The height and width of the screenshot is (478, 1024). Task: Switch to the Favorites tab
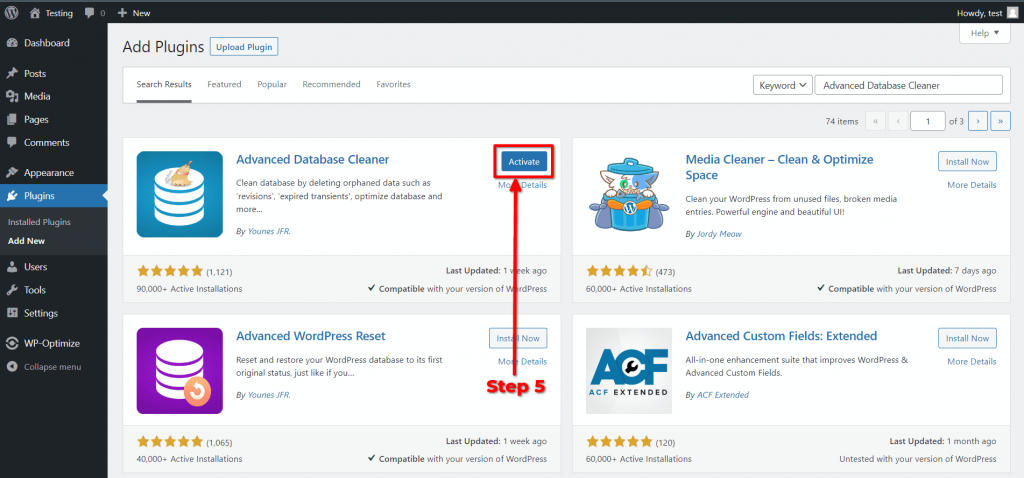click(x=393, y=85)
